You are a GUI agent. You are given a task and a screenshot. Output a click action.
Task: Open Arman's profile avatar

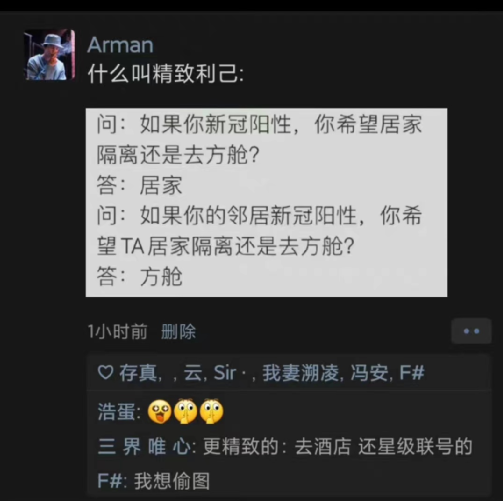(49, 55)
